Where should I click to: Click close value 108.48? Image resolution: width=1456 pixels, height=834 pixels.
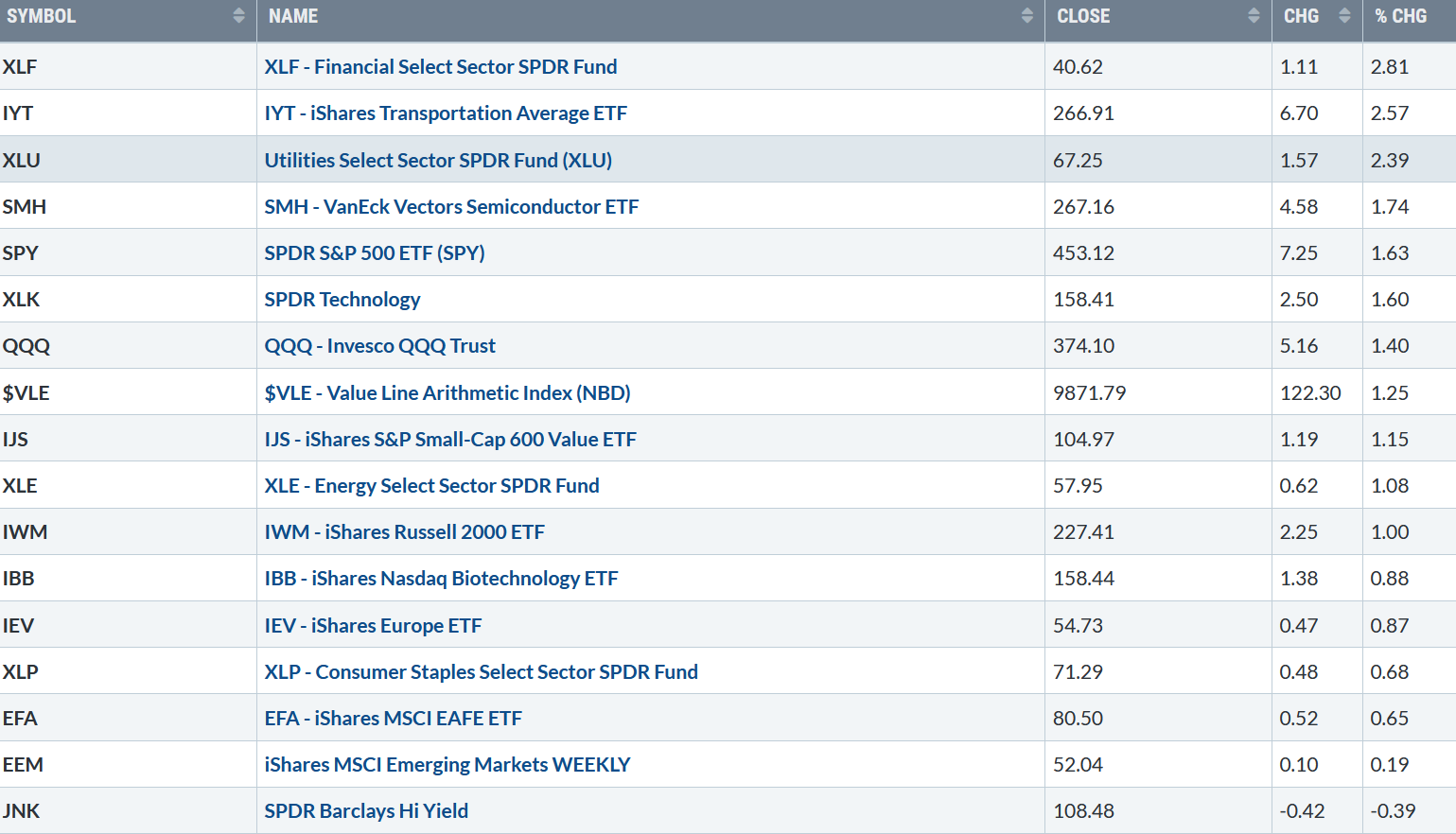click(x=1083, y=811)
